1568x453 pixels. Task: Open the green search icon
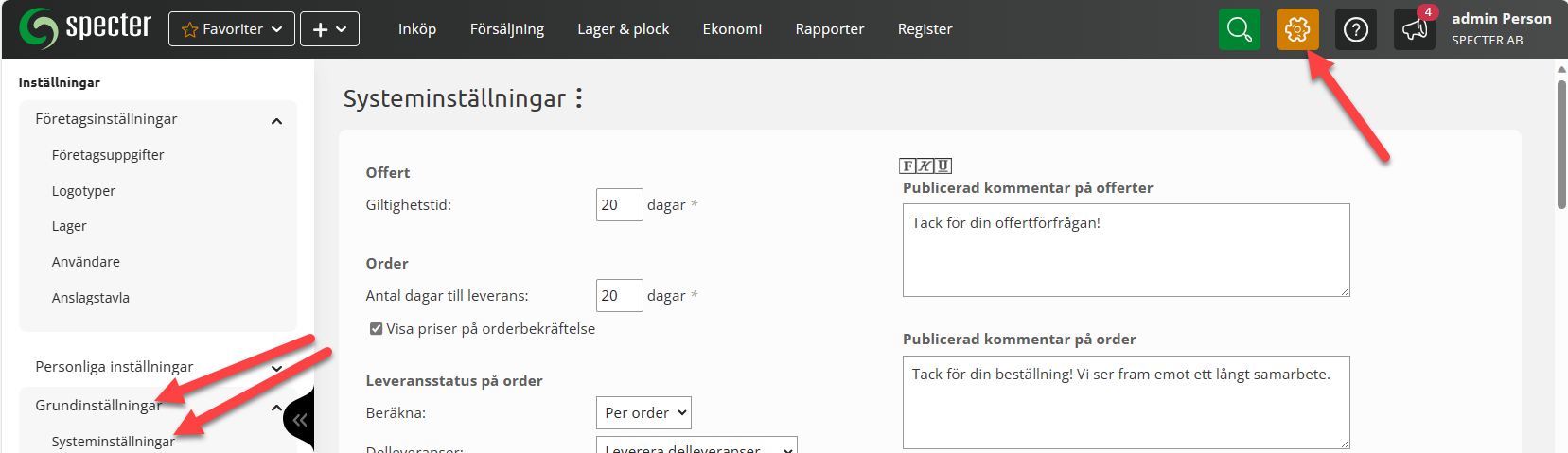coord(1239,29)
